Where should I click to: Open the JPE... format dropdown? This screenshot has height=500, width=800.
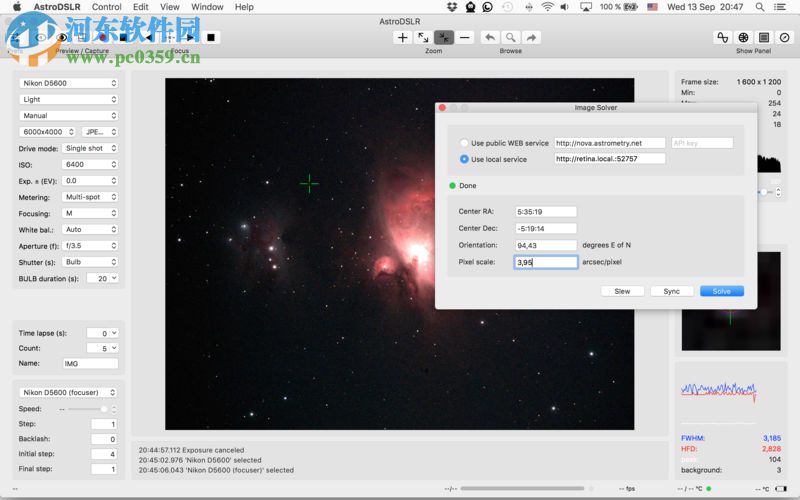coord(99,132)
